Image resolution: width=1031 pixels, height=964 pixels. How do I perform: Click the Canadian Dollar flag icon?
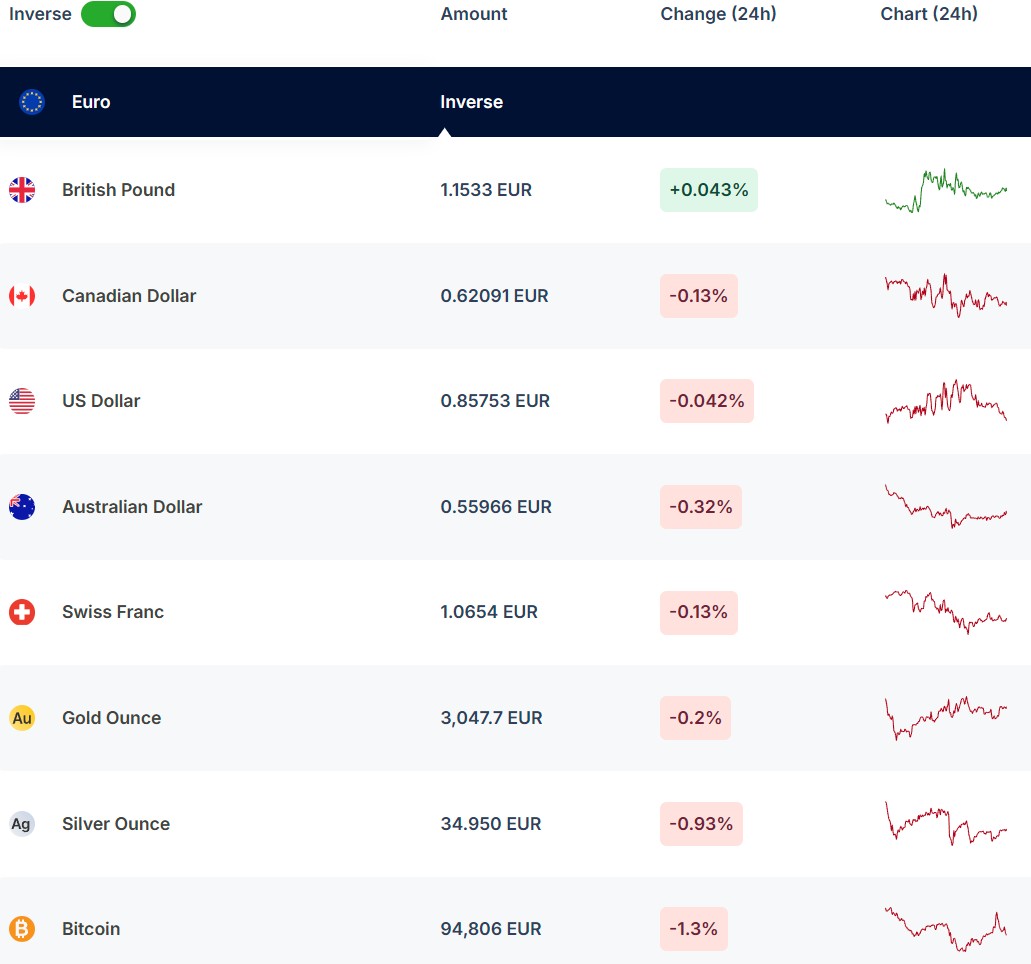point(22,296)
